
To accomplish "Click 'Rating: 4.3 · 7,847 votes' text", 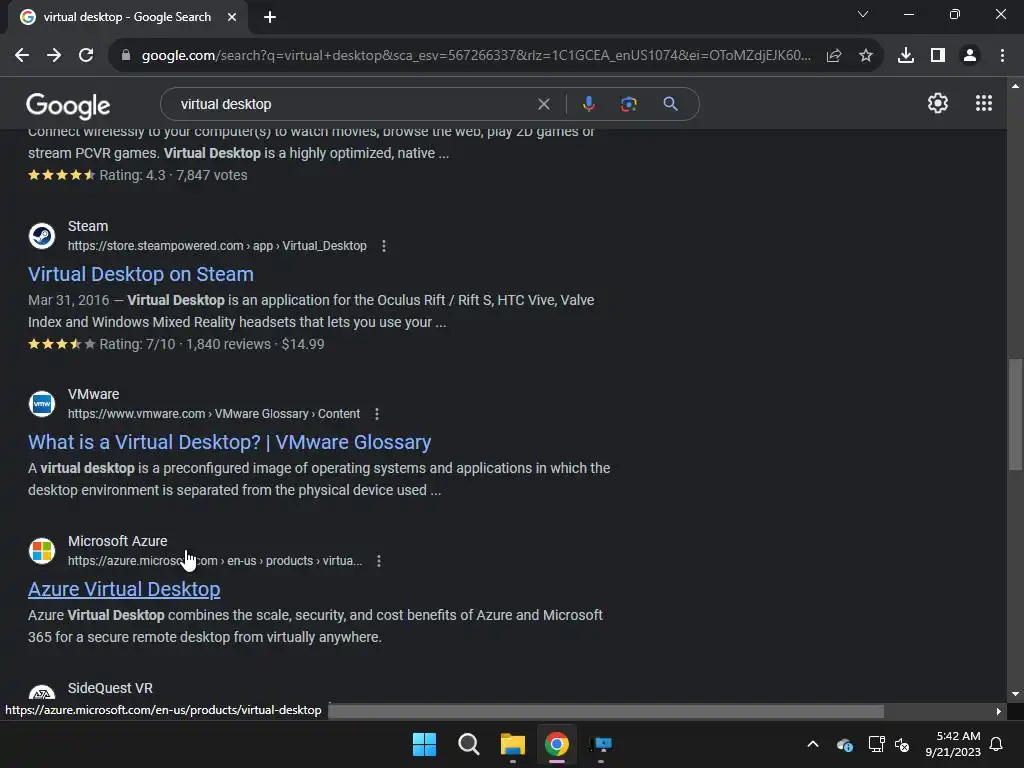I will tap(173, 175).
